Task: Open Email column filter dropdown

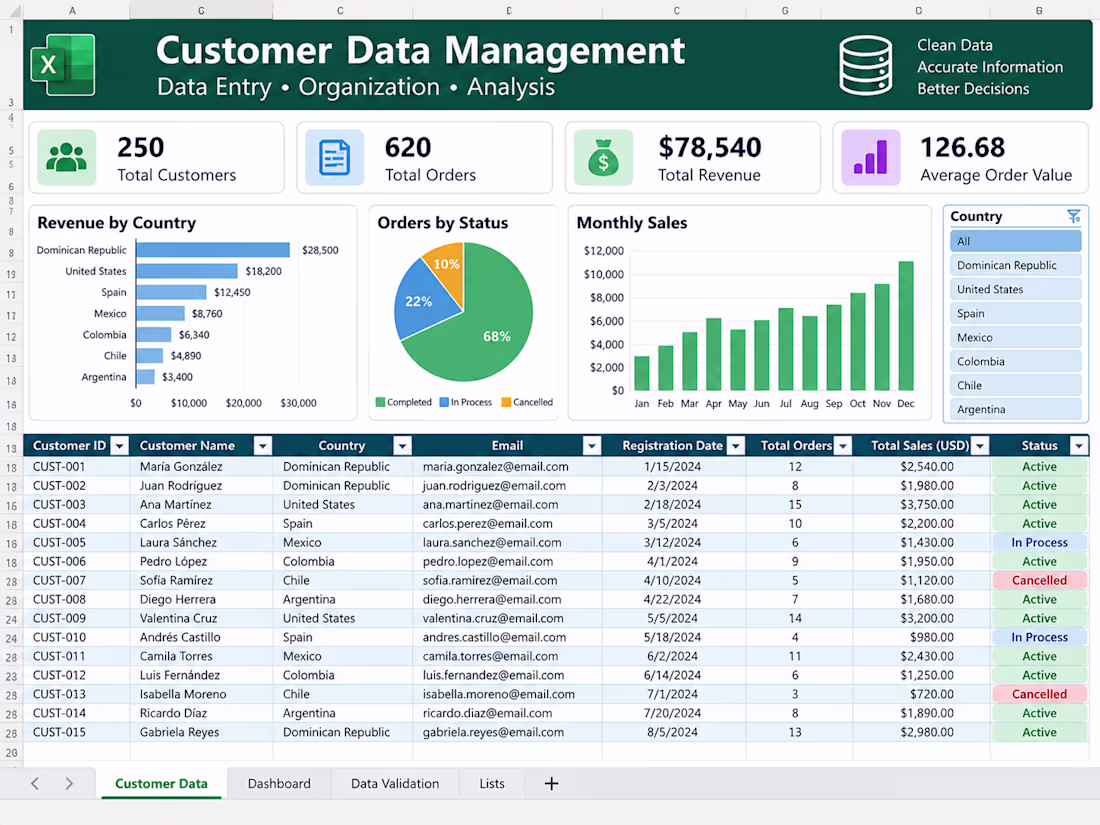Action: pos(592,445)
